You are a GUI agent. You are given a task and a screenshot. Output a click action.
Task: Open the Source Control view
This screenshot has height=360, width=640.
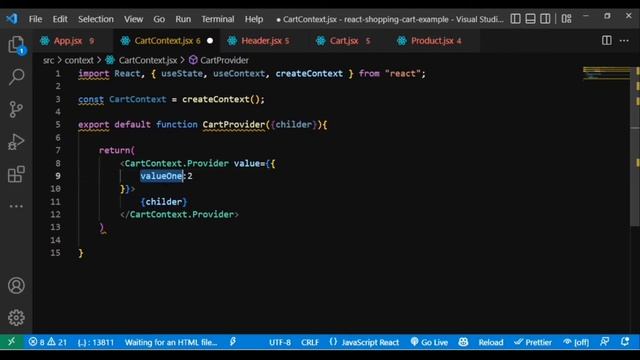click(16, 109)
